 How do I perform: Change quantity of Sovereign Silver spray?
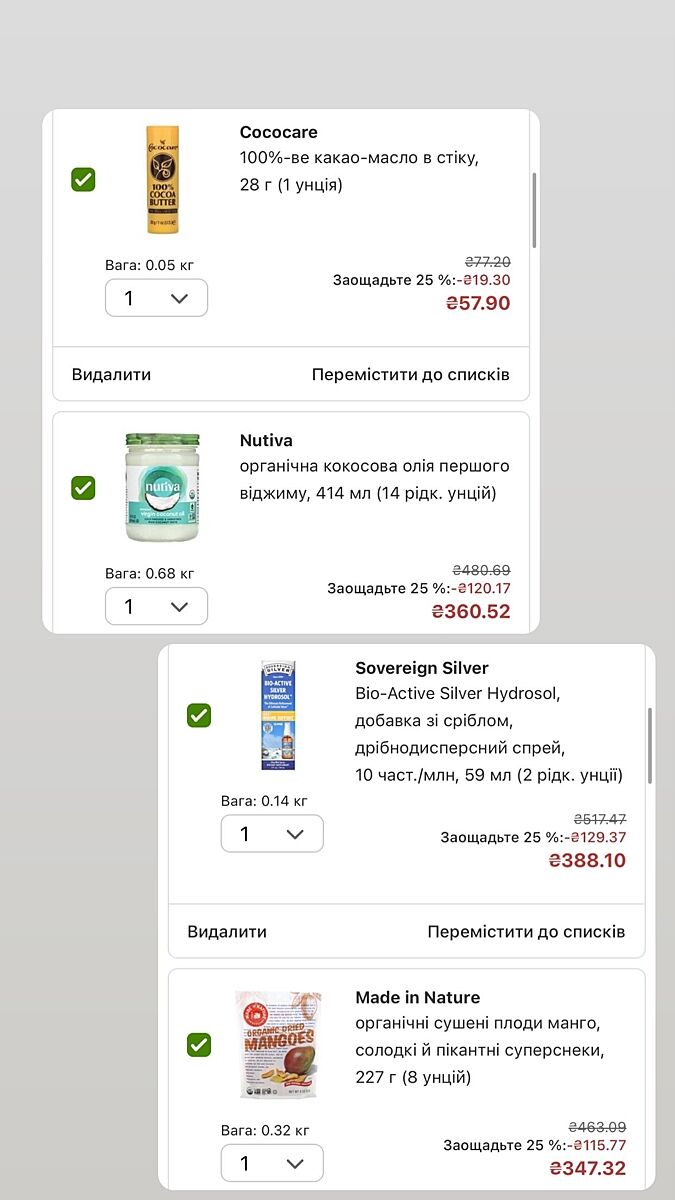[272, 834]
